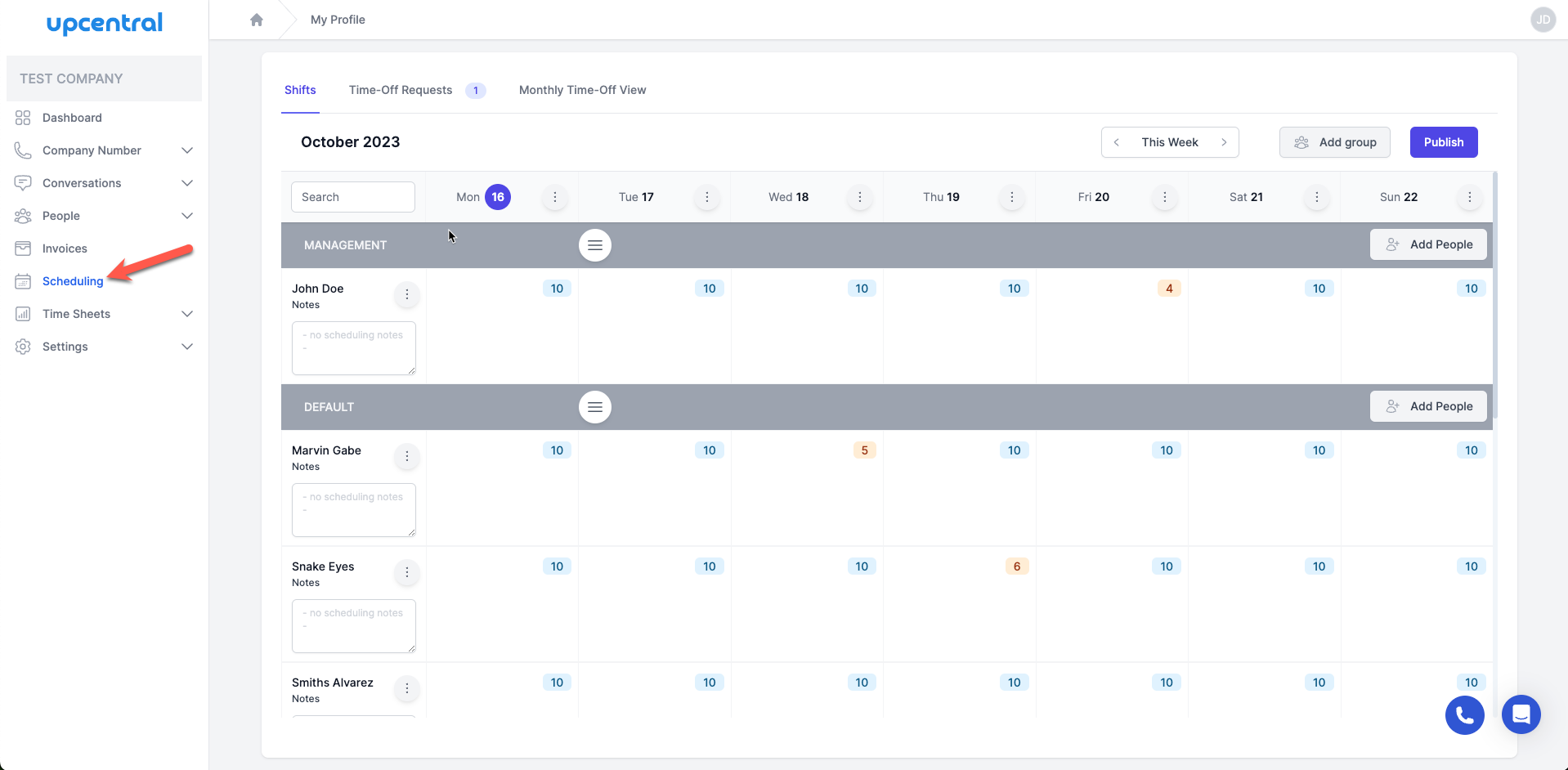1568x770 pixels.
Task: Switch to the Time-Off Requests tab
Action: (x=401, y=90)
